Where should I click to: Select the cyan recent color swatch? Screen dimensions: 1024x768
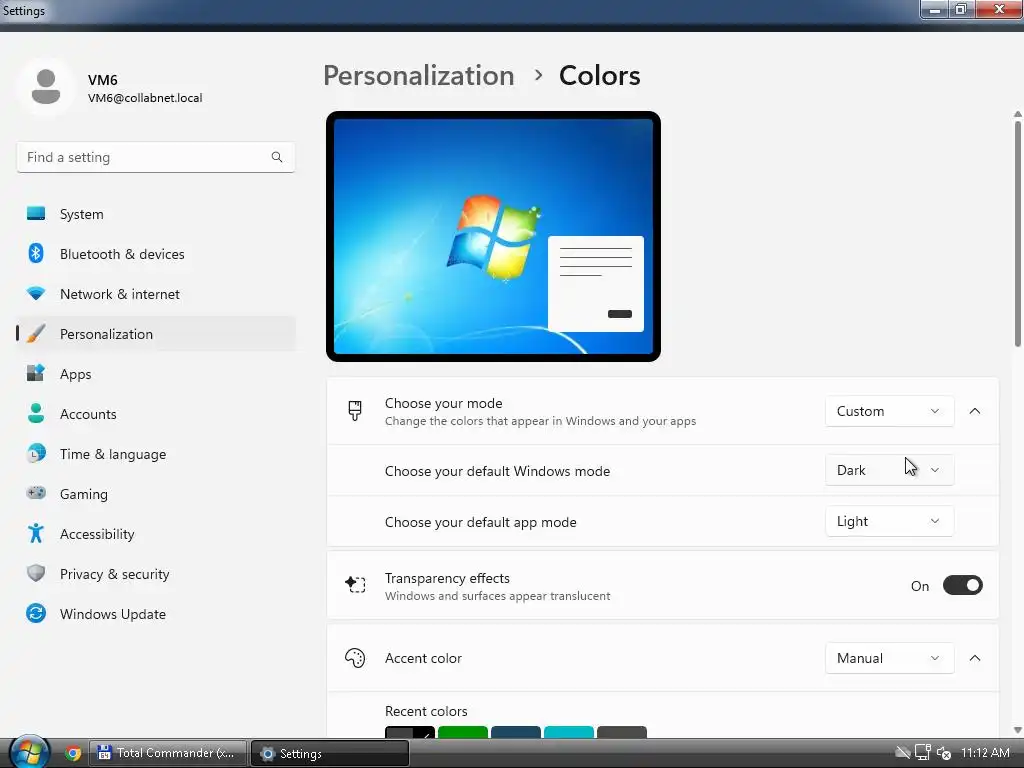[x=569, y=731]
